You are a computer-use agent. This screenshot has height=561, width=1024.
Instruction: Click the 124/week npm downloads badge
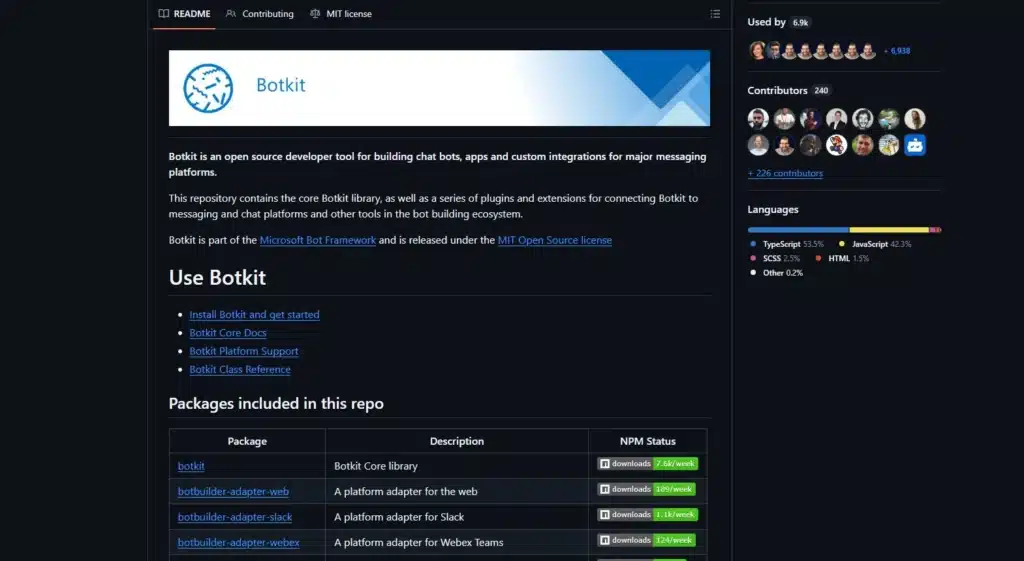pyautogui.click(x=646, y=540)
